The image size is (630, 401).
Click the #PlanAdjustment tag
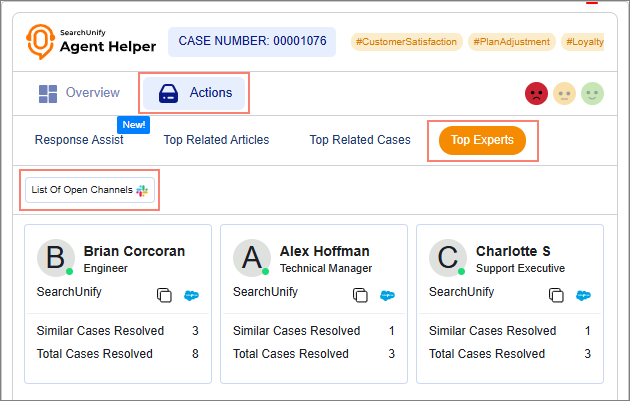(513, 42)
